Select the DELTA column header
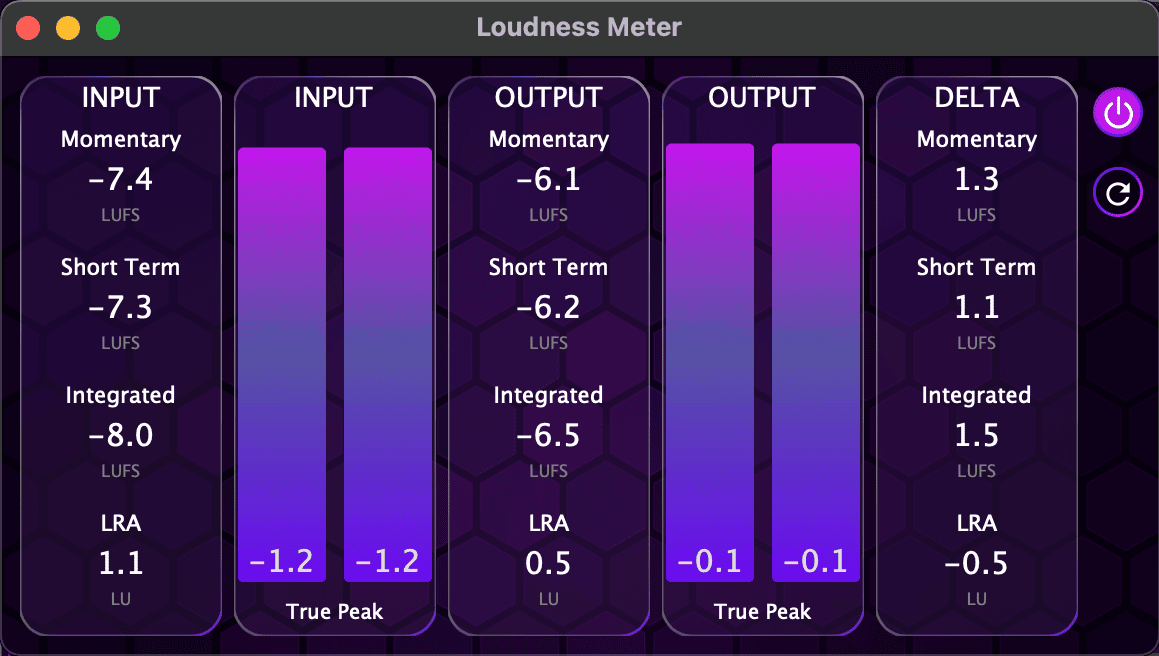The image size is (1159, 656). coord(976,97)
